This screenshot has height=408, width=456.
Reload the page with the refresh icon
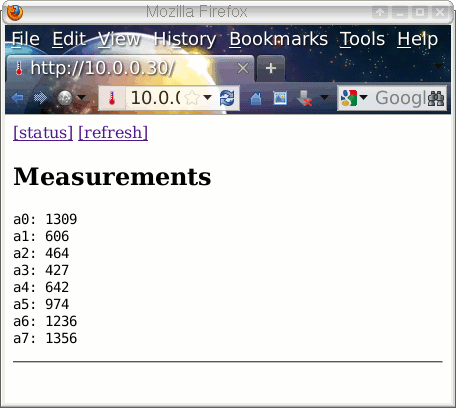pos(227,98)
